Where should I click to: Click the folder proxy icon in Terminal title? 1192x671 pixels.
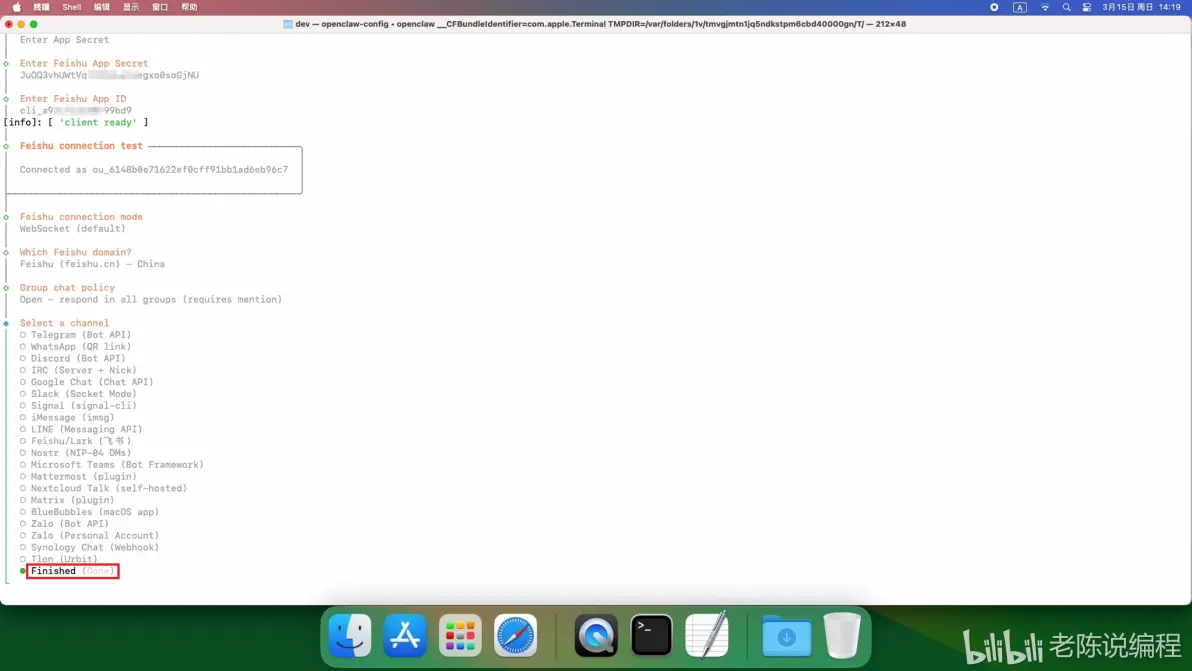(x=288, y=24)
